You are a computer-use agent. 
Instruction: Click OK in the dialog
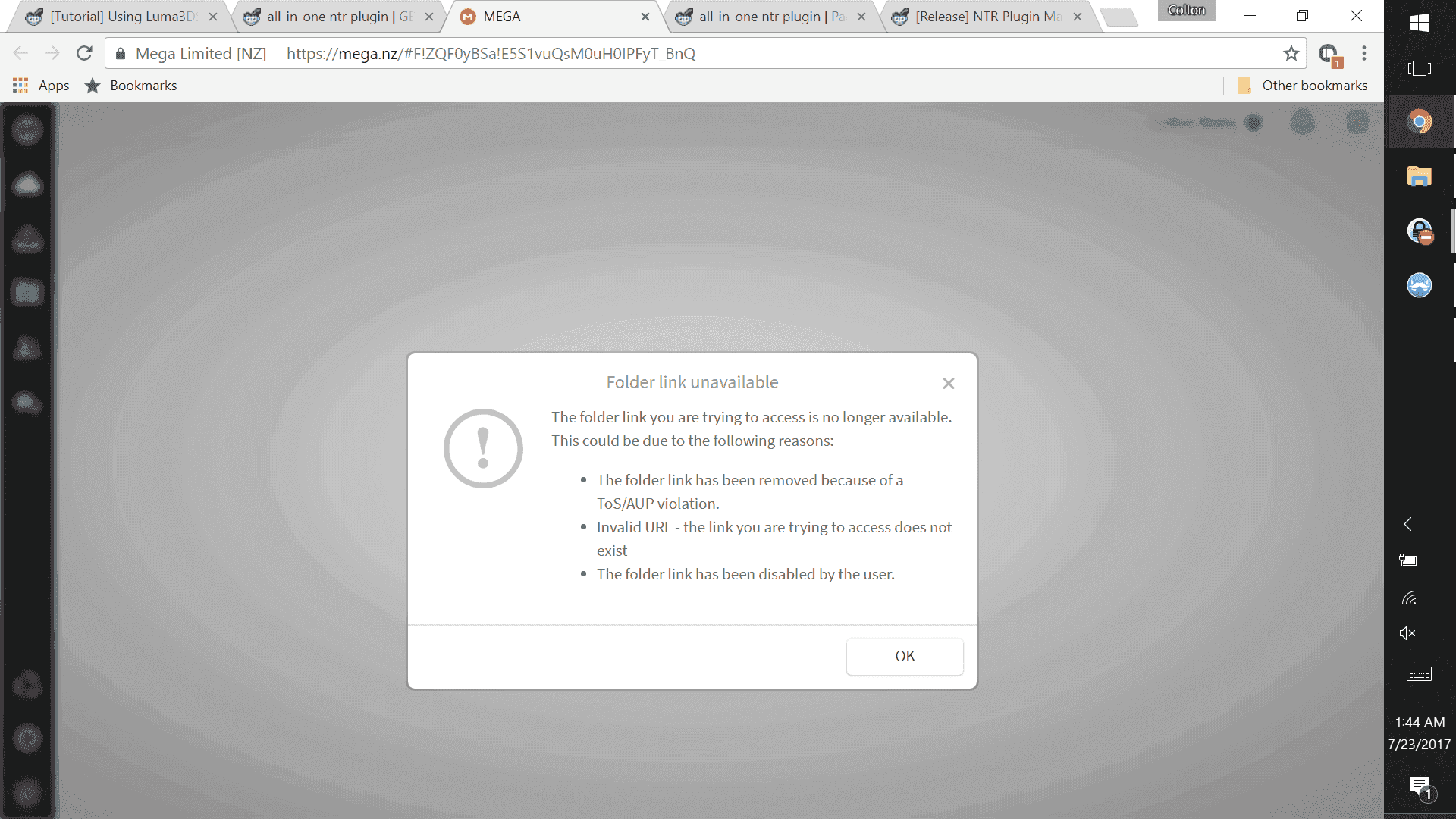coord(905,657)
